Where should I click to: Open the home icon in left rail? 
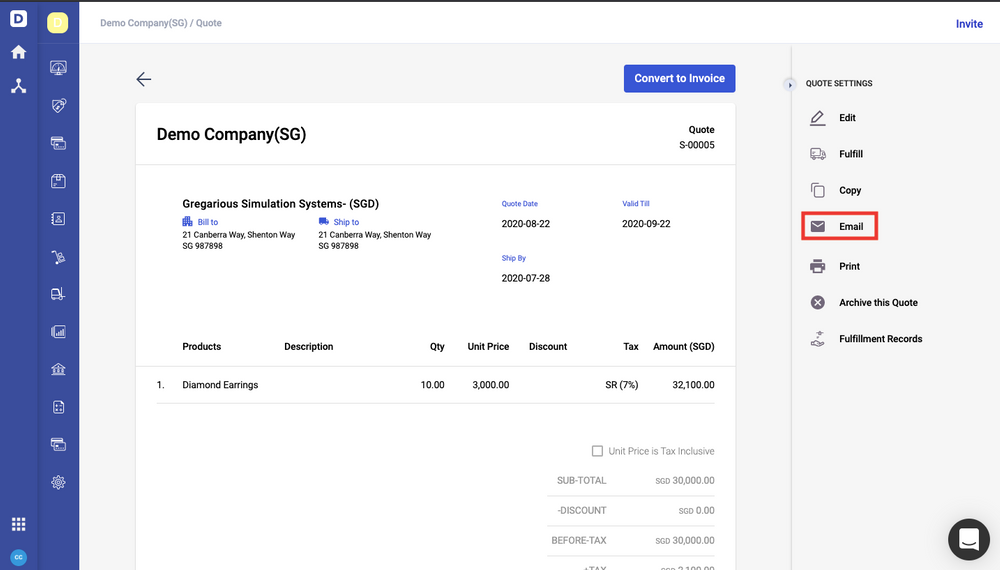pos(18,52)
